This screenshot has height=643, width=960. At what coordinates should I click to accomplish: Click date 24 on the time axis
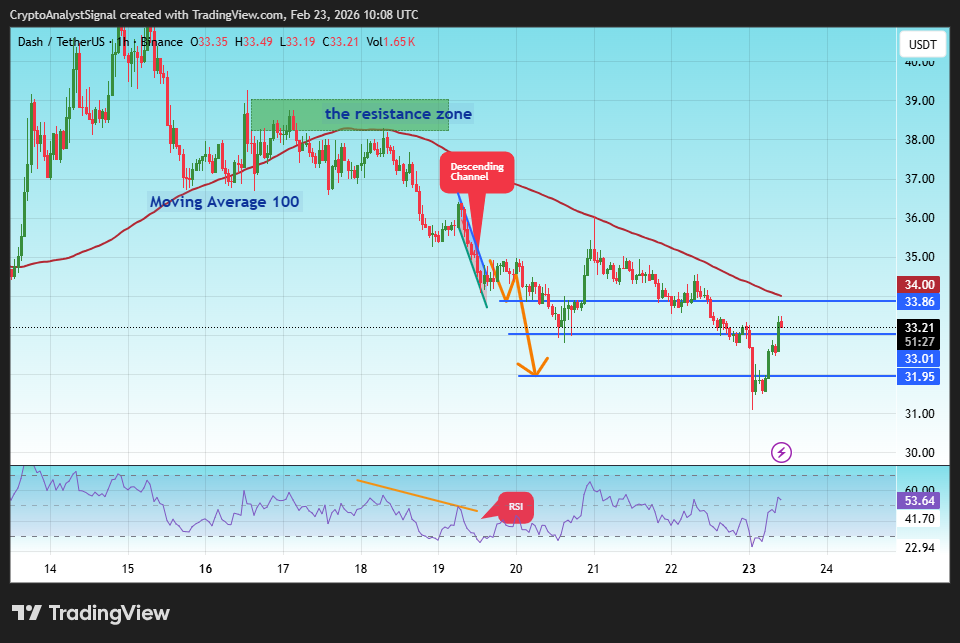coord(827,568)
